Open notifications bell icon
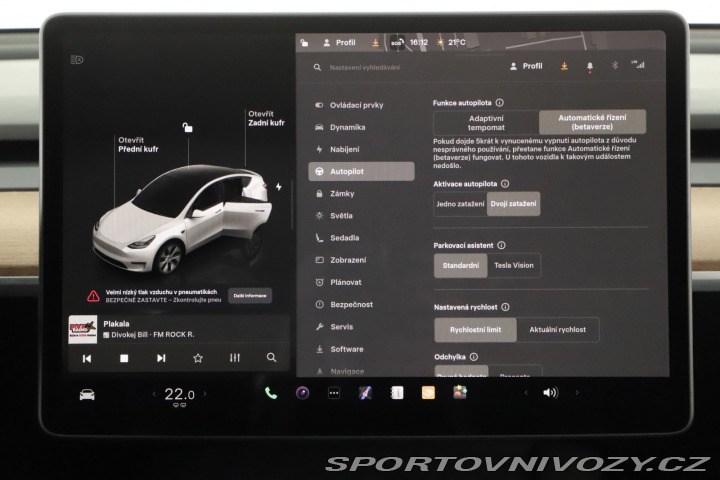Image resolution: width=720 pixels, height=480 pixels. pyautogui.click(x=590, y=67)
